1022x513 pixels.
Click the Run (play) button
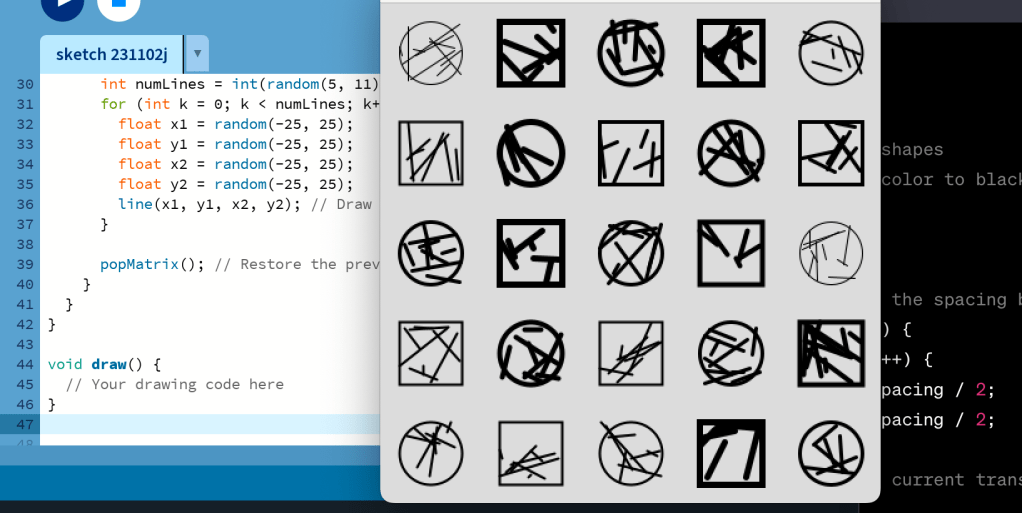pos(62,5)
